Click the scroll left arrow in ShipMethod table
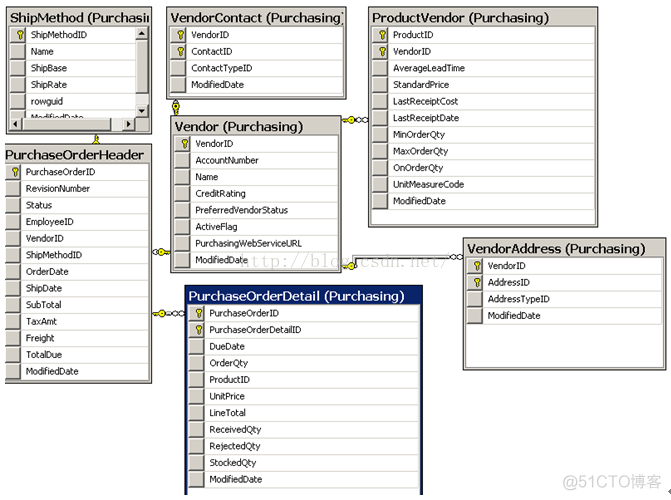 16,124
